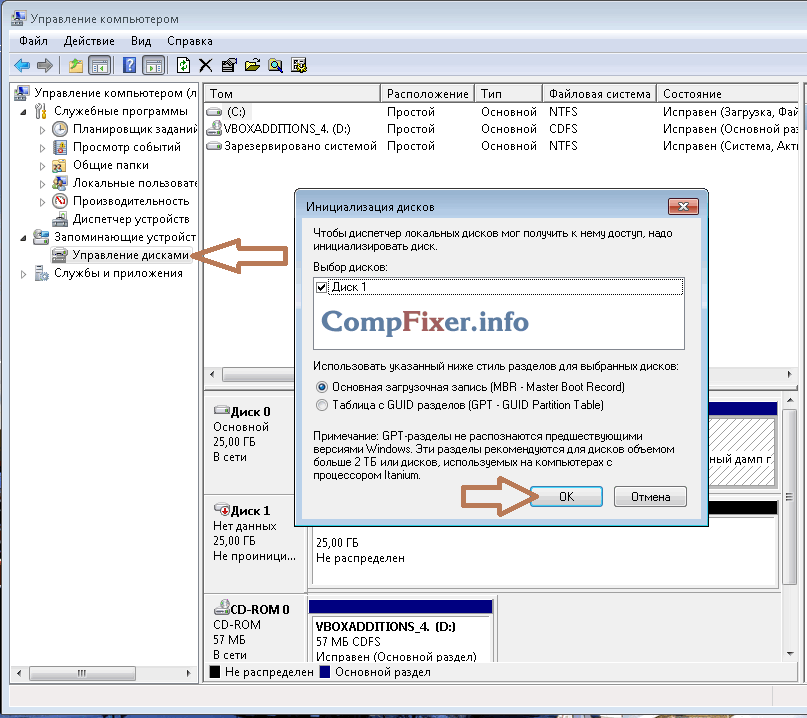Image resolution: width=807 pixels, height=718 pixels.
Task: Click the left tree pane horizontal scrollbar
Action: [x=103, y=673]
